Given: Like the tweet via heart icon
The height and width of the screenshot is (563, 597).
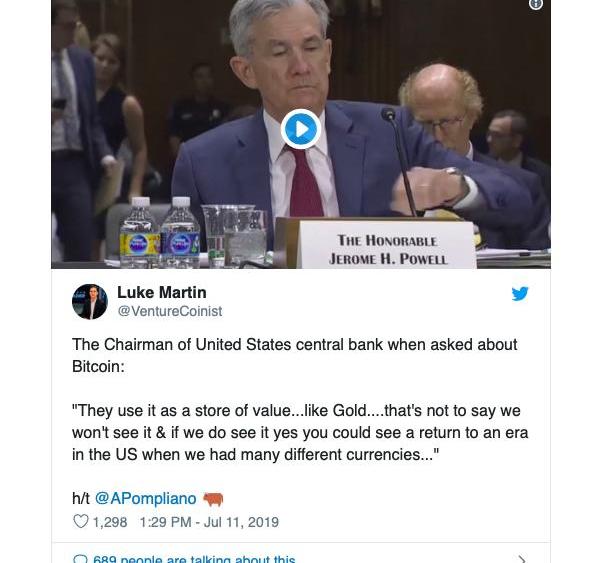Looking at the screenshot, I should [80, 522].
